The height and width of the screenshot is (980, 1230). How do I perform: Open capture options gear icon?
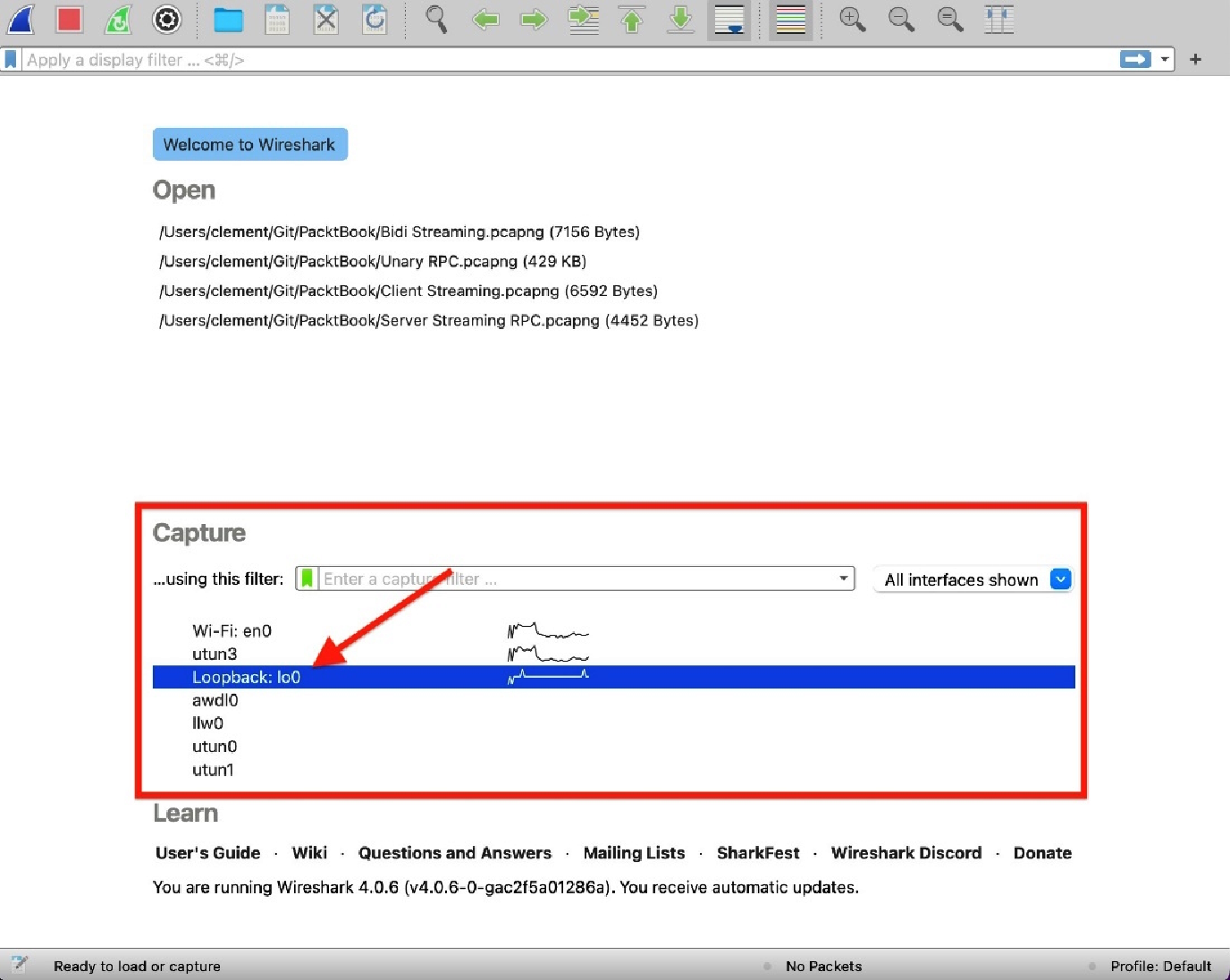pyautogui.click(x=167, y=19)
